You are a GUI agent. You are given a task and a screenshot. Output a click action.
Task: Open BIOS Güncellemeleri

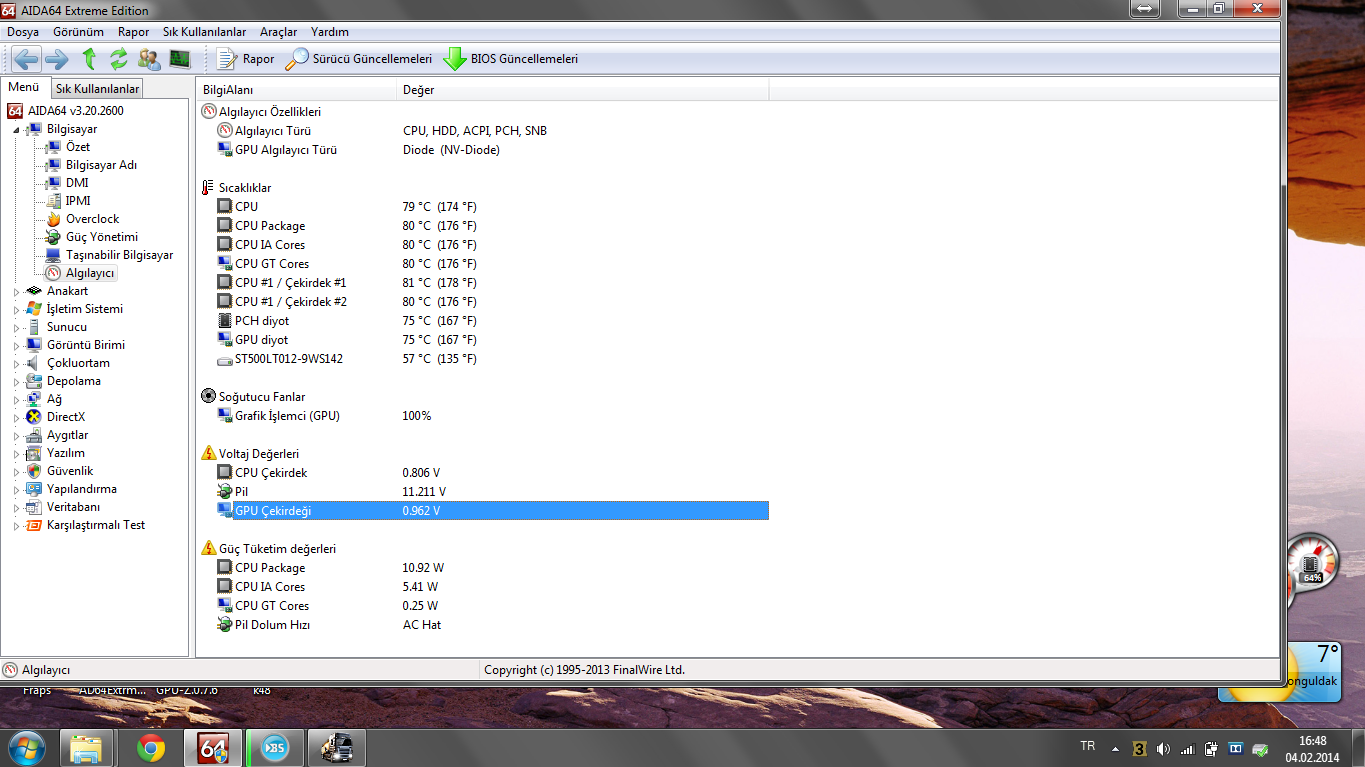pos(511,59)
